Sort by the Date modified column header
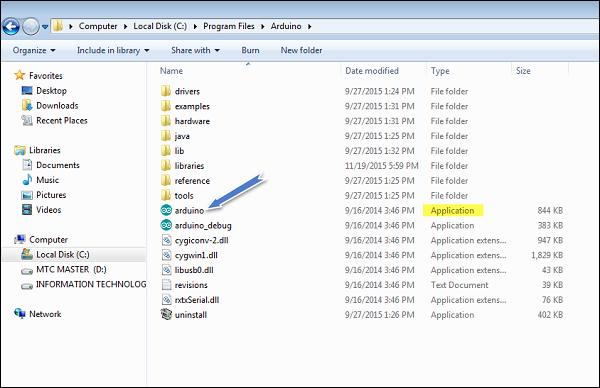This screenshot has height=388, width=600. (372, 71)
